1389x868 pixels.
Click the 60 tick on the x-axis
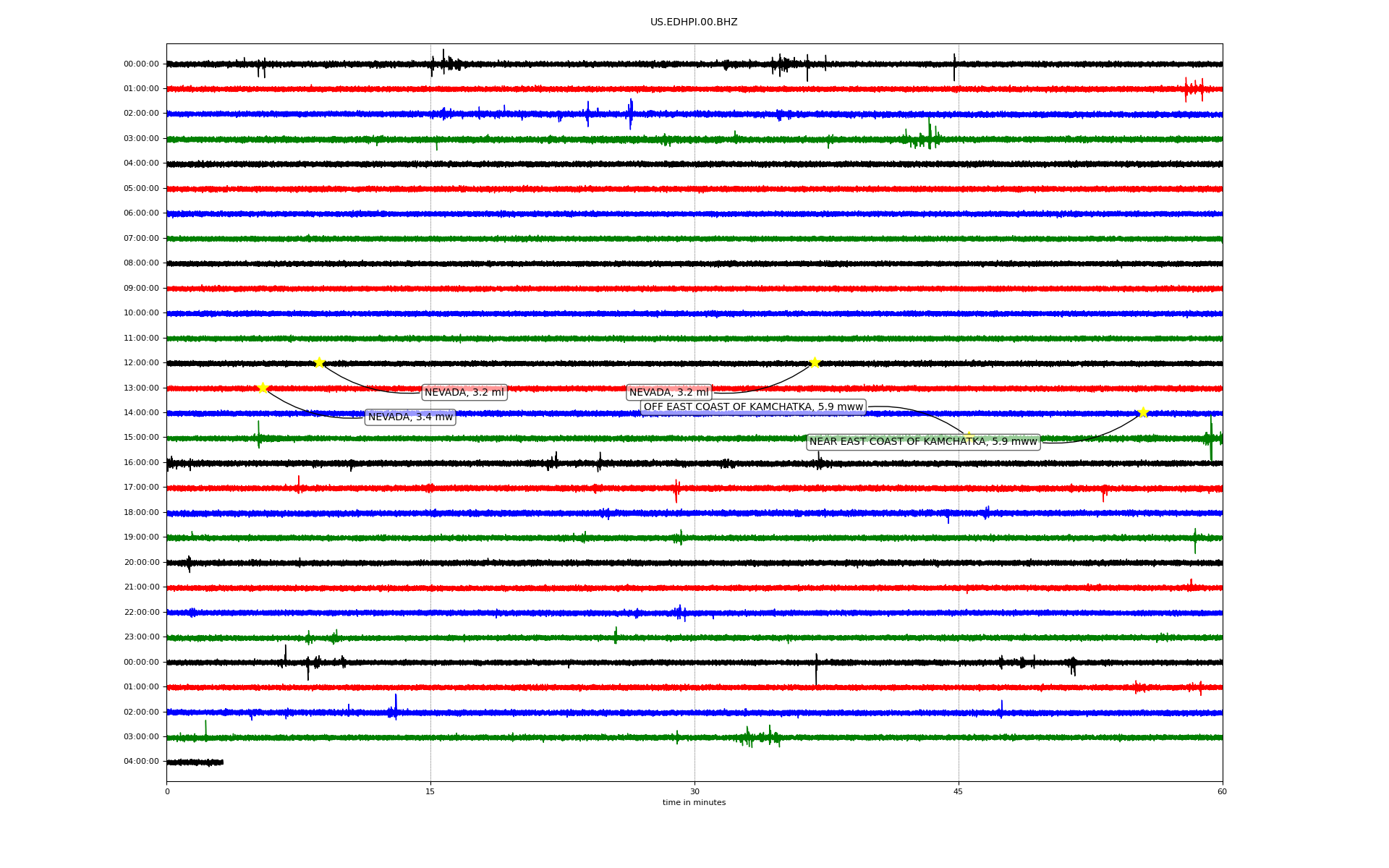[1222, 791]
